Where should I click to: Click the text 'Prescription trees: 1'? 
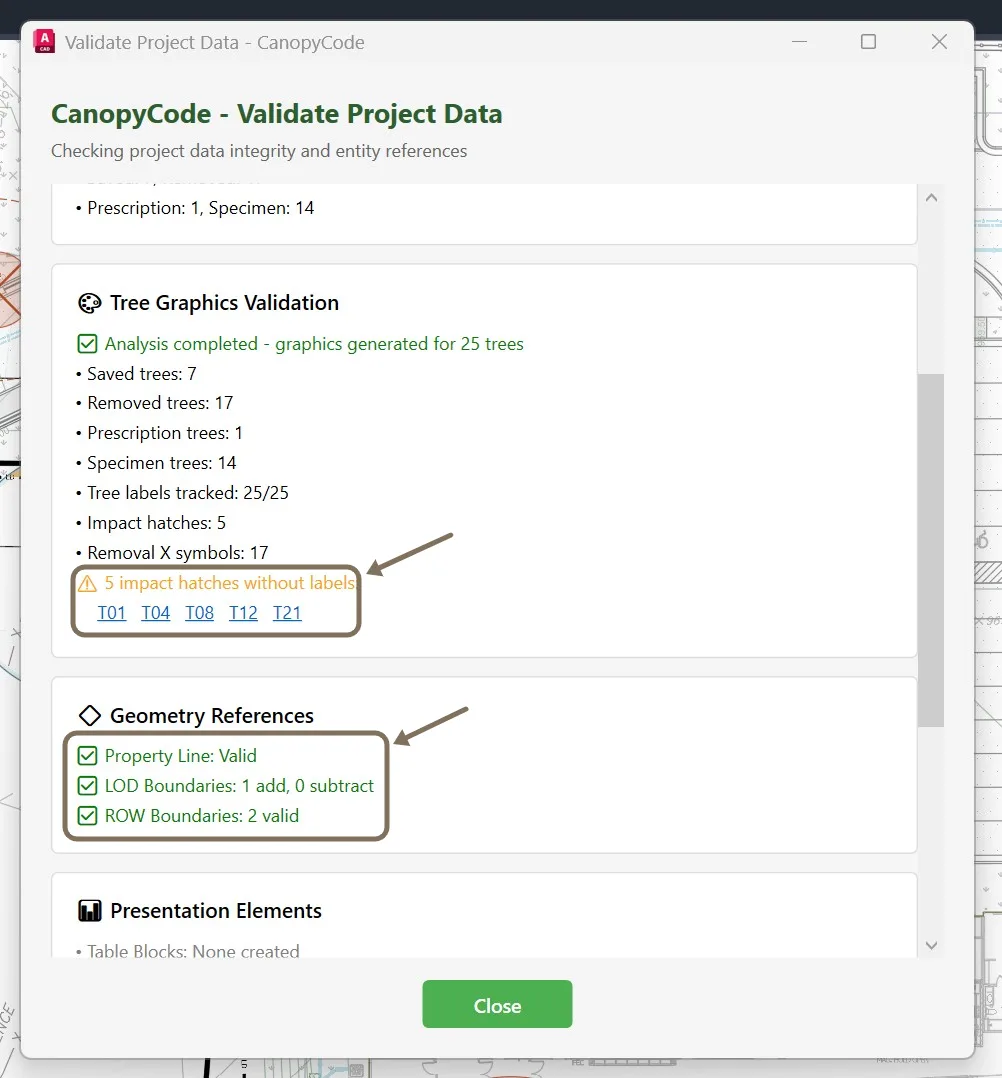(165, 433)
